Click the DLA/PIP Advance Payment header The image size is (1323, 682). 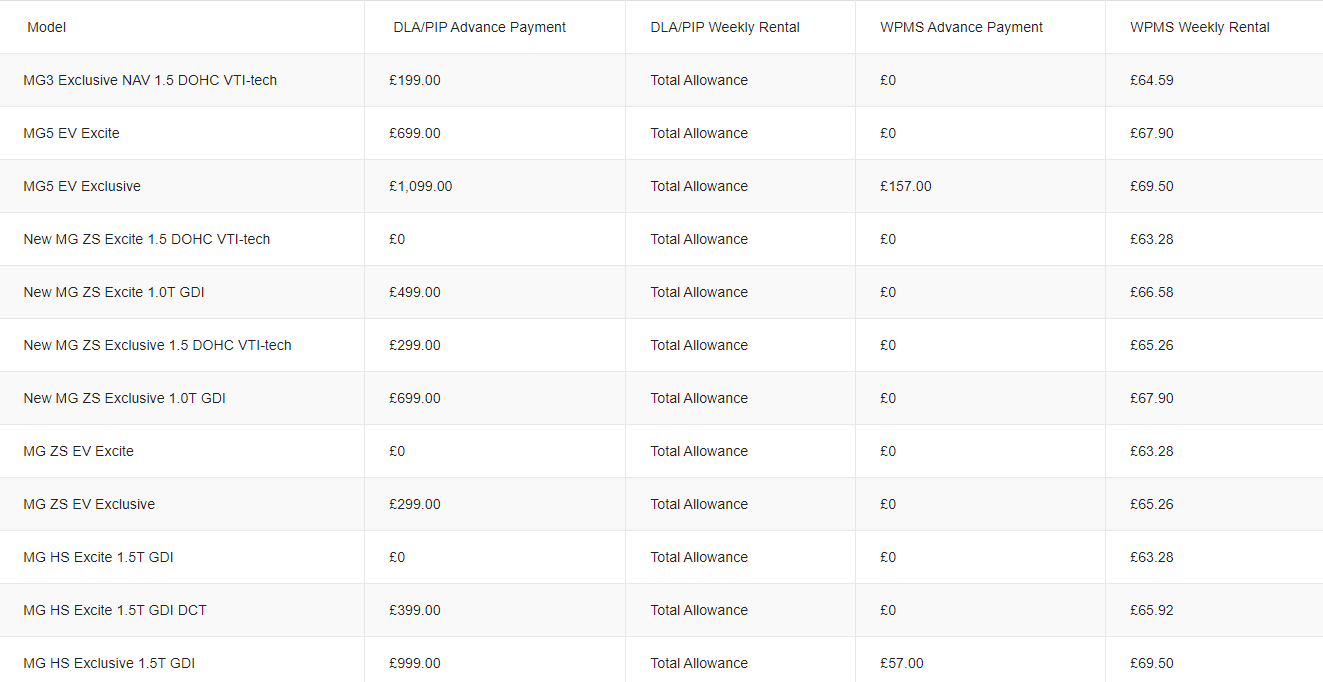[479, 27]
